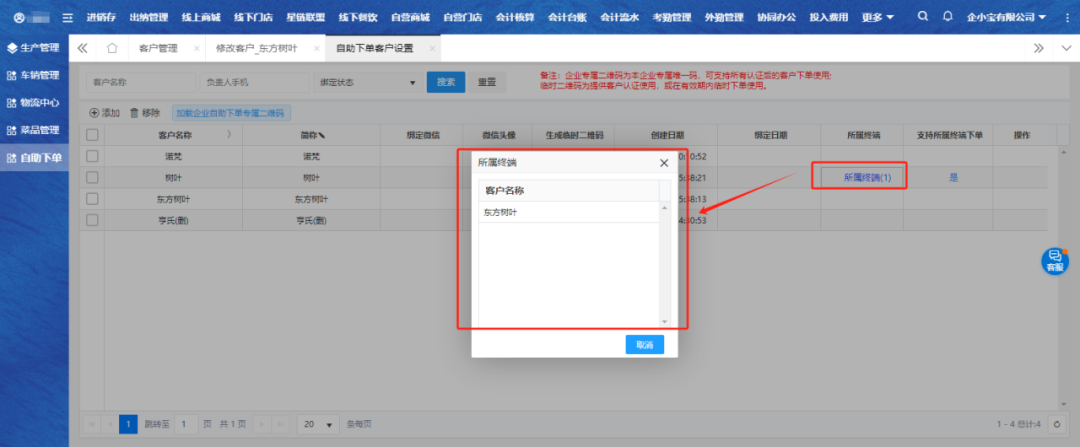The height and width of the screenshot is (447, 1080).
Task: Click the hamburger menu icon in header
Action: pyautogui.click(x=67, y=18)
